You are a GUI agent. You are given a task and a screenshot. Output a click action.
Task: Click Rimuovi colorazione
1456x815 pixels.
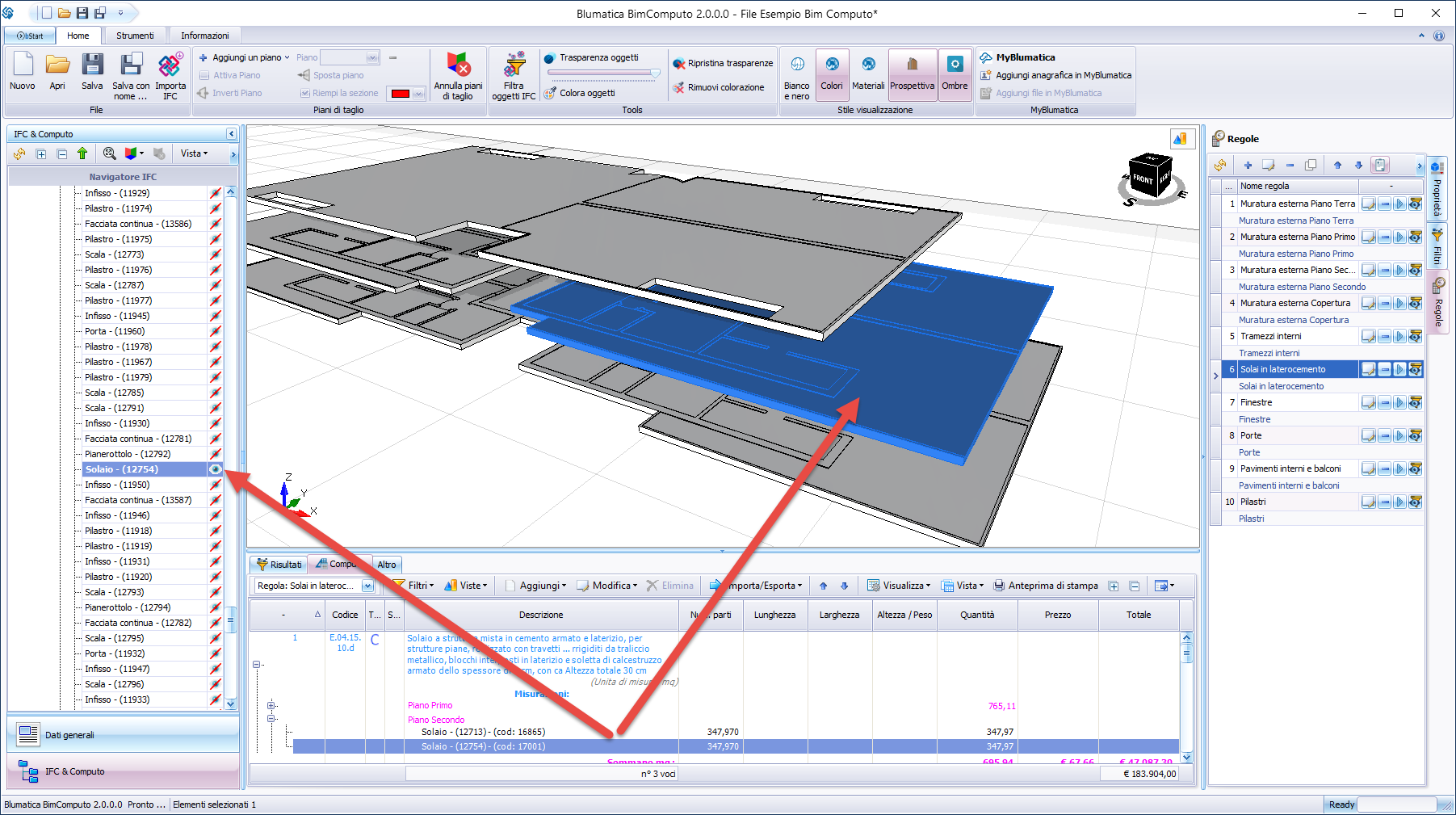tap(718, 87)
